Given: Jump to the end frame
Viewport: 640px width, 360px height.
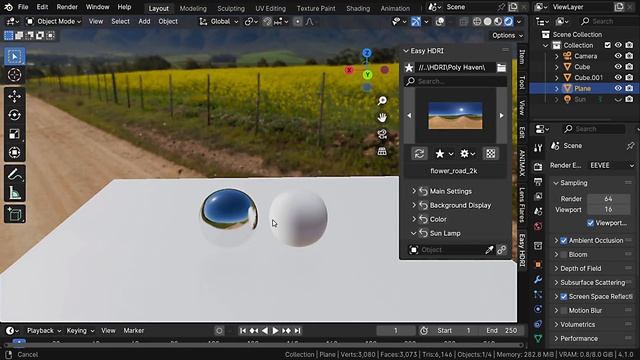Looking at the screenshot, I should [298, 331].
